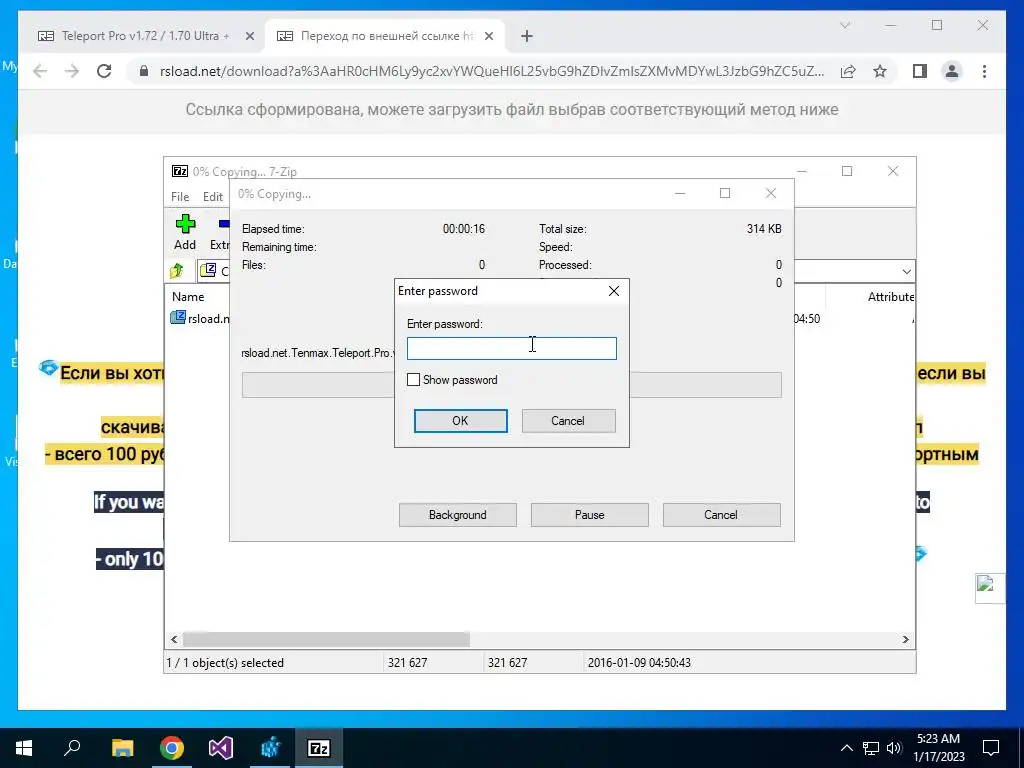Screen dimensions: 1024x768
Task: Open the File menu in 7-Zip
Action: click(x=180, y=197)
